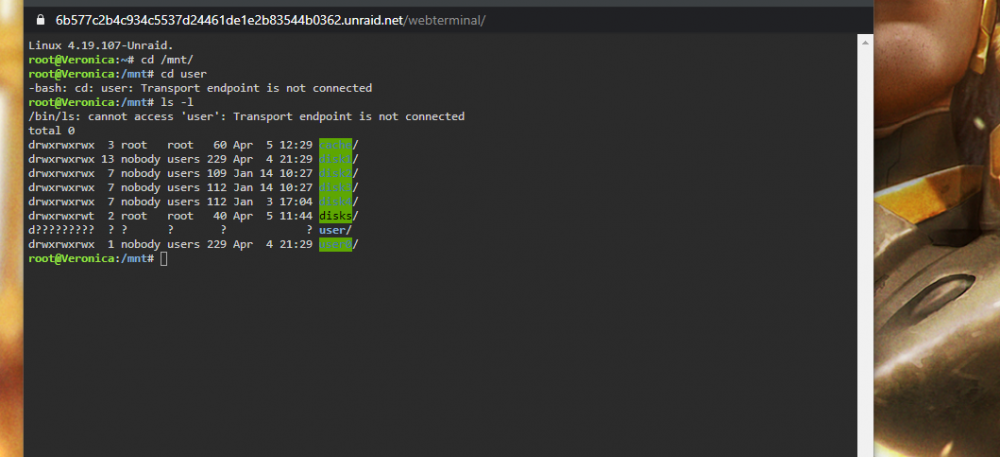The width and height of the screenshot is (1000, 457).
Task: Click the highlighted 'disk4' directory name
Action: click(x=335, y=201)
